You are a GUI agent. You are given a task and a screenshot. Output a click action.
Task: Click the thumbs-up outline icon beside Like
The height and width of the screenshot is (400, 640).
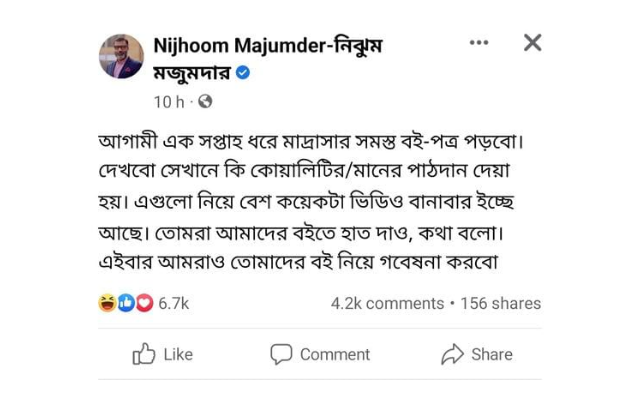[x=144, y=353]
